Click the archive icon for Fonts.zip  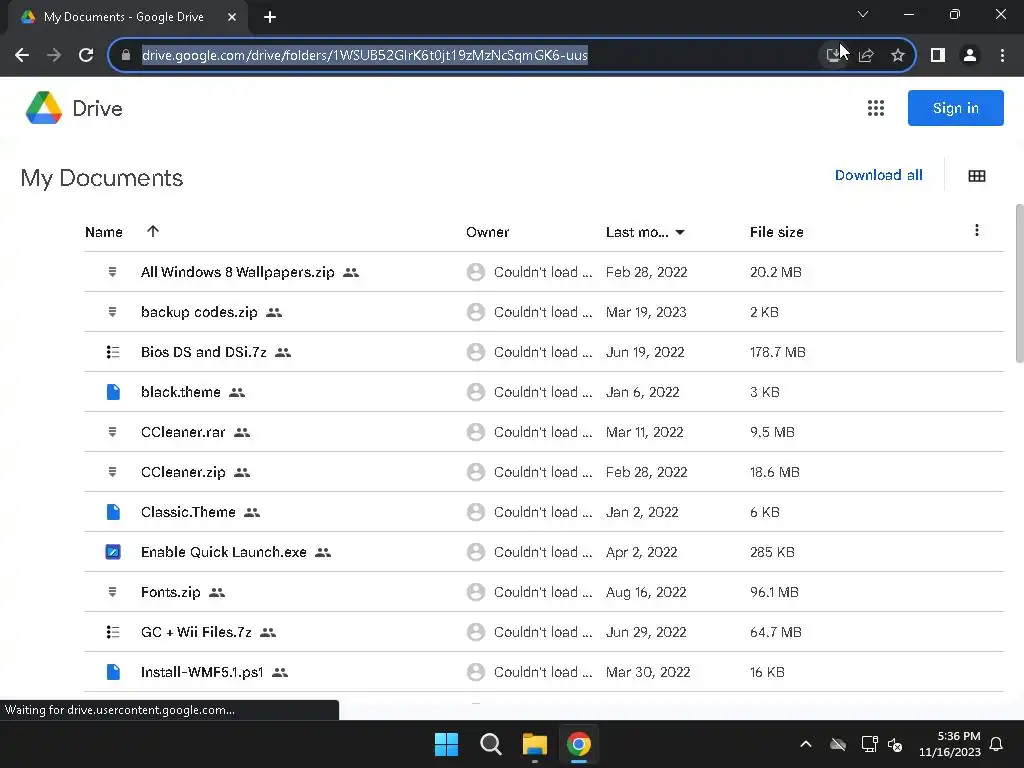point(112,592)
